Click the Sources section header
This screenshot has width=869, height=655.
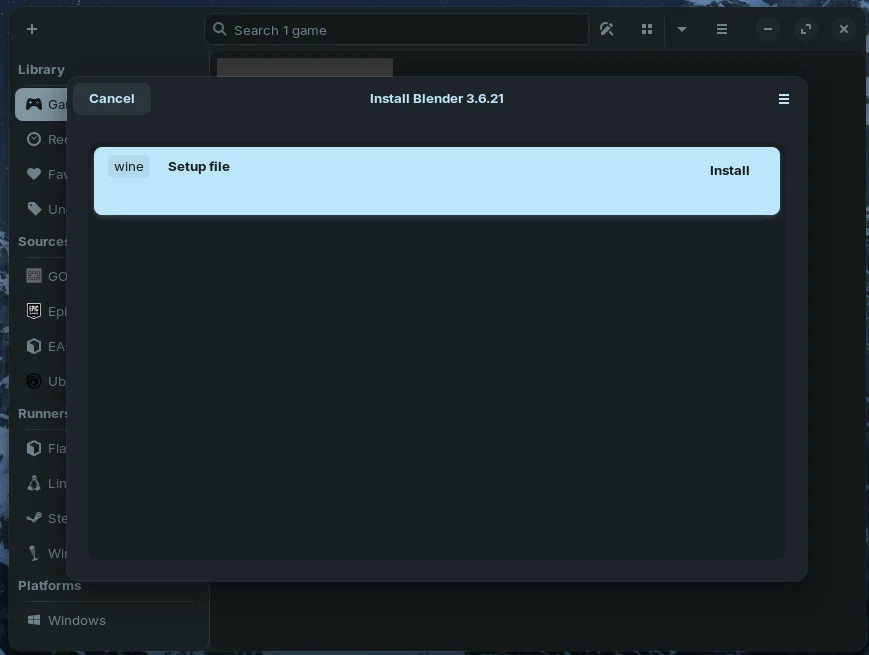[43, 242]
